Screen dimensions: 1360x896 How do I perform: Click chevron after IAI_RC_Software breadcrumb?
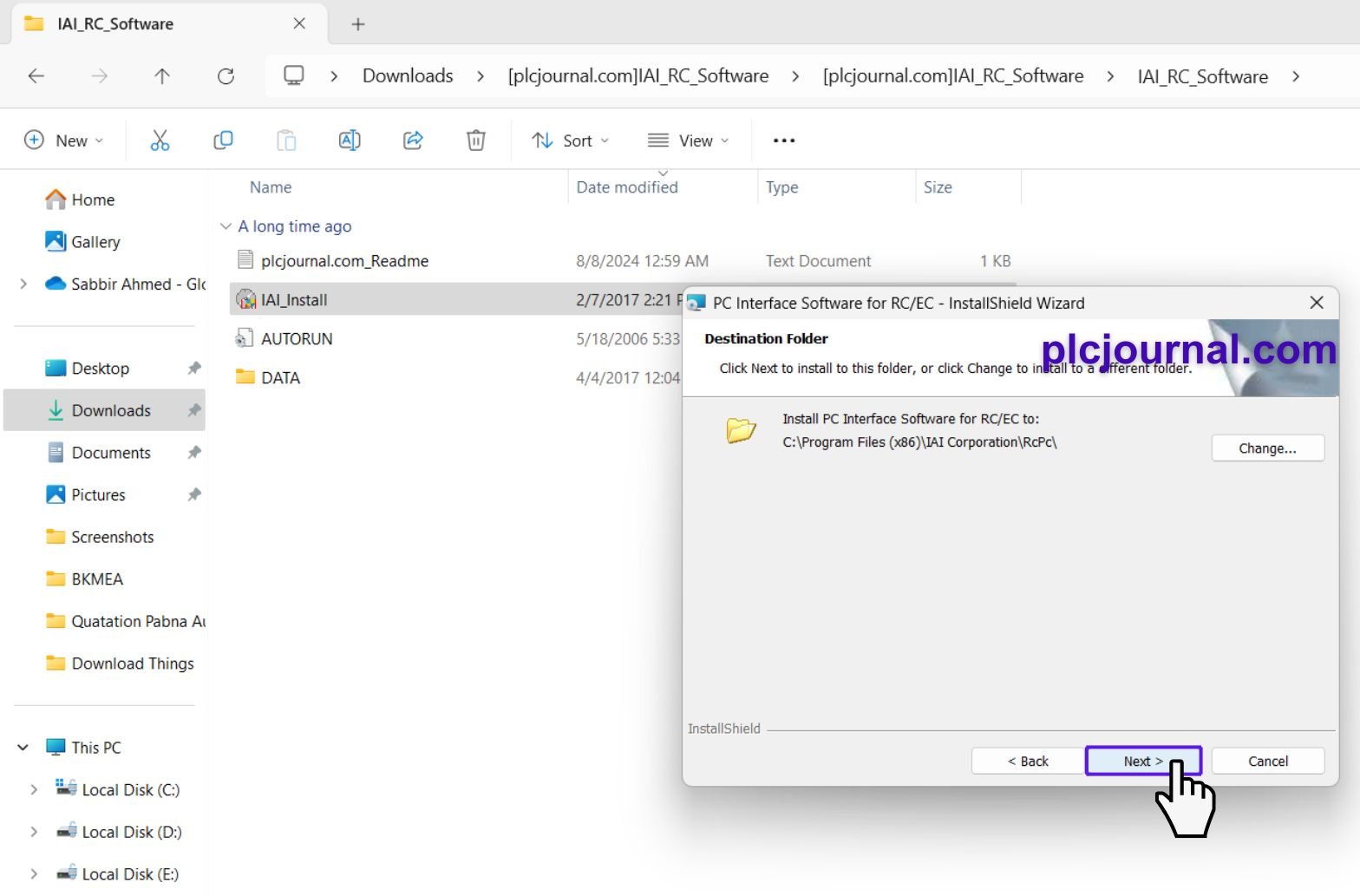point(1296,76)
